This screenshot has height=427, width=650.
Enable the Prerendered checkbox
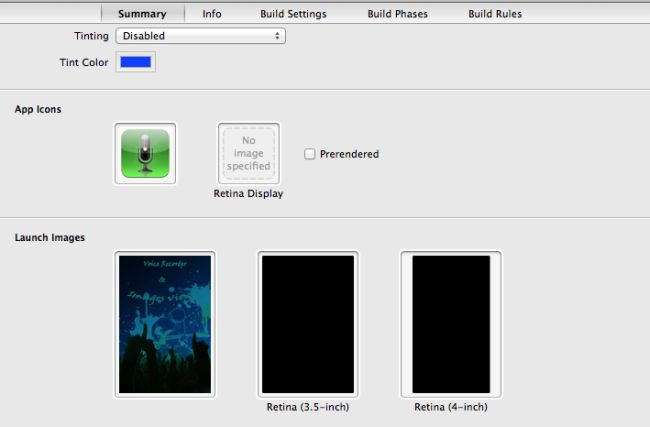point(309,154)
